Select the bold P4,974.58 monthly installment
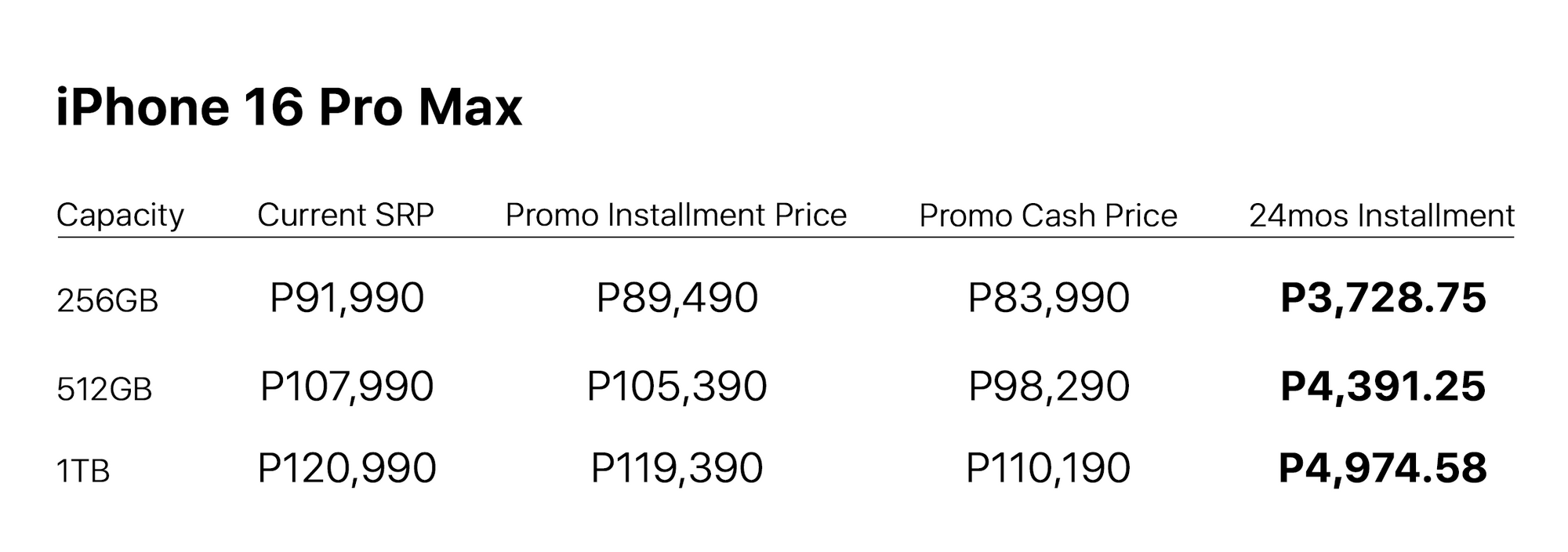This screenshot has width=1568, height=552. click(1383, 468)
